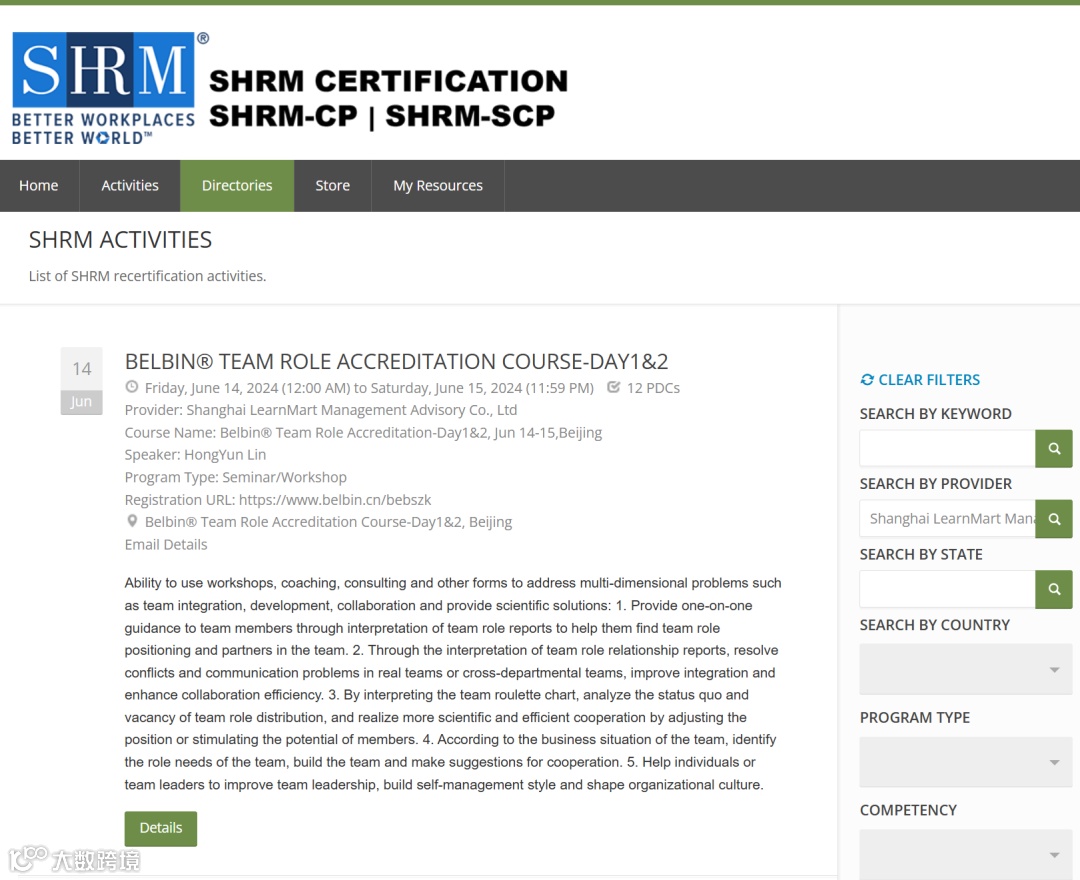
Task: Click the SHRM Certification header text
Action: pos(388,98)
